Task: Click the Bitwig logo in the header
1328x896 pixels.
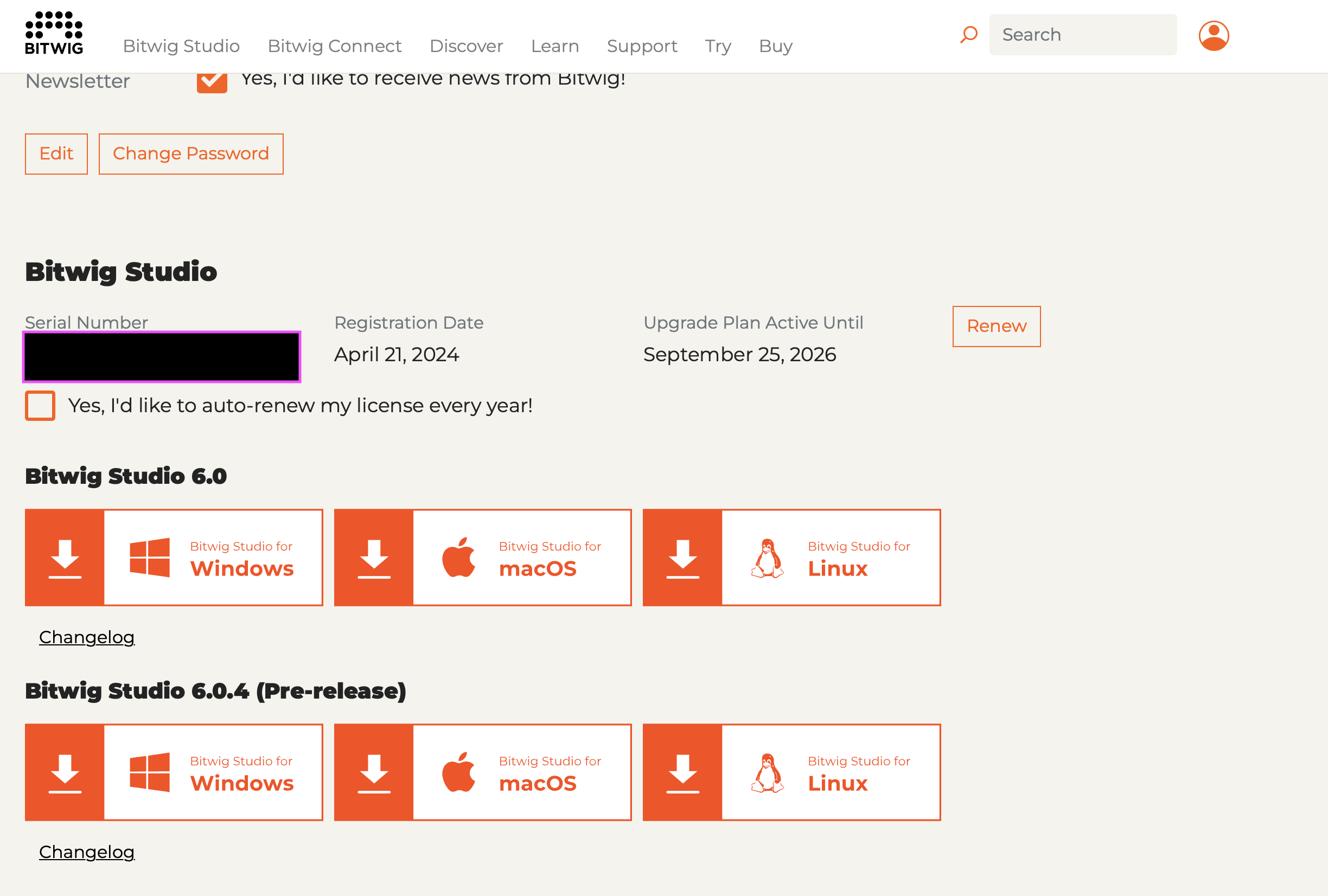Action: click(54, 33)
